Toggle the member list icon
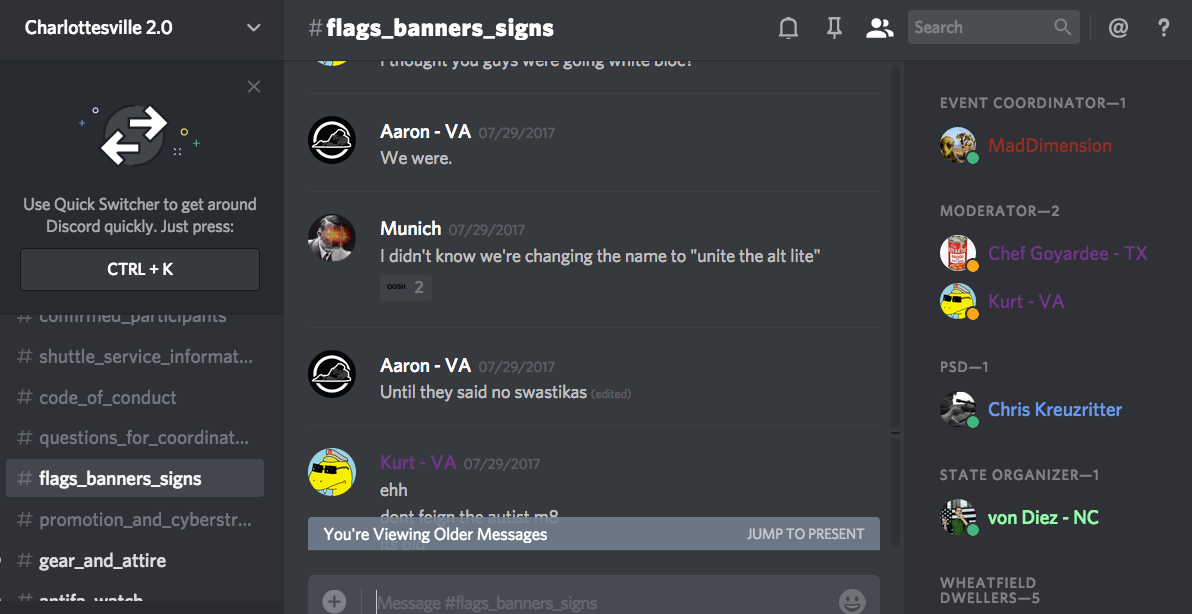The height and width of the screenshot is (614, 1192). click(x=880, y=28)
